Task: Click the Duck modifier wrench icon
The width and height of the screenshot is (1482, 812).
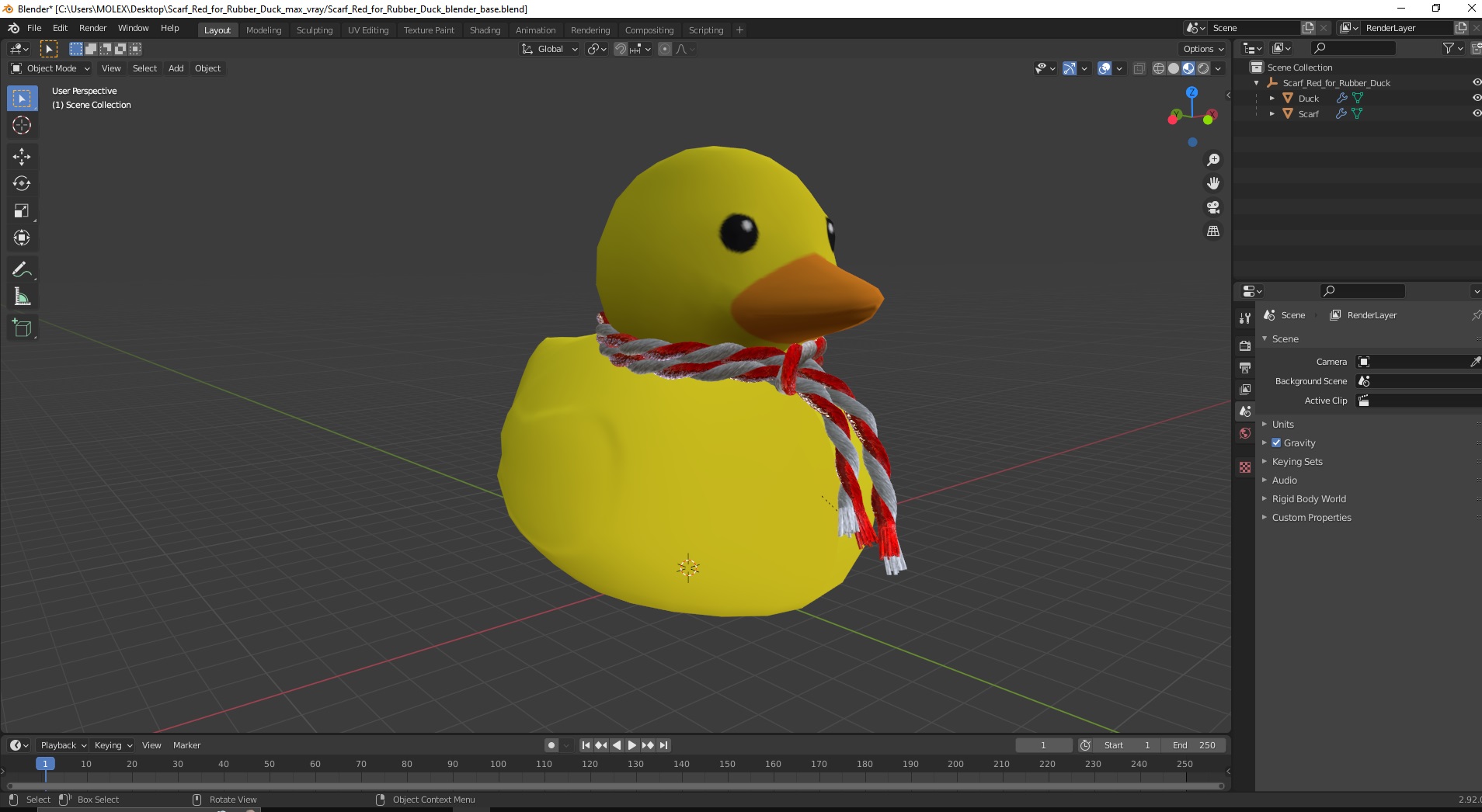Action: [1341, 99]
